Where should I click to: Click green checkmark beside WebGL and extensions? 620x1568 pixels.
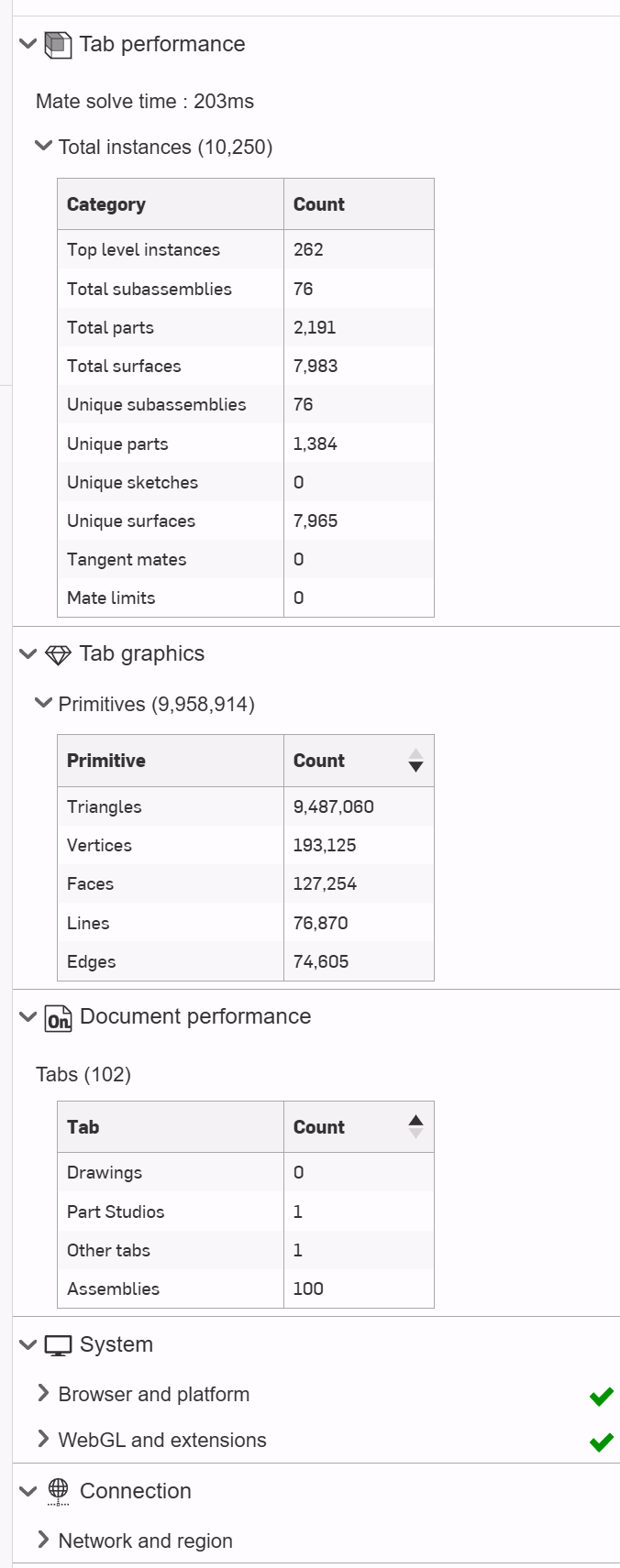[601, 1442]
